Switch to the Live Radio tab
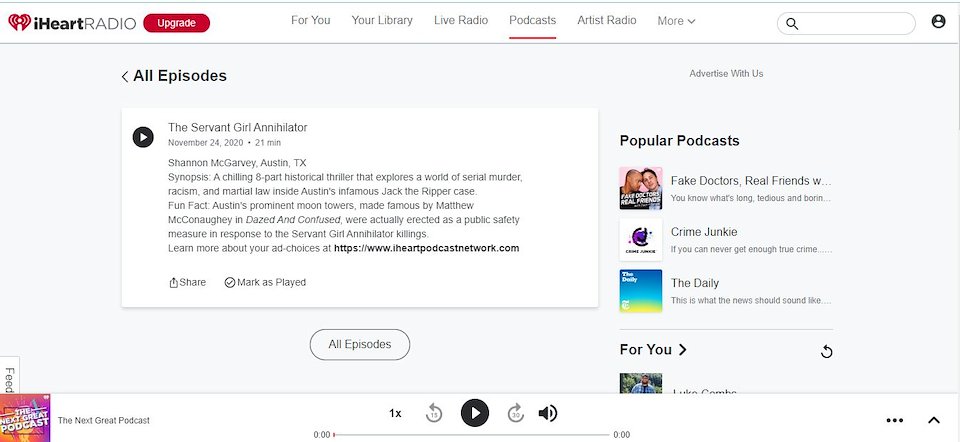 [458, 20]
